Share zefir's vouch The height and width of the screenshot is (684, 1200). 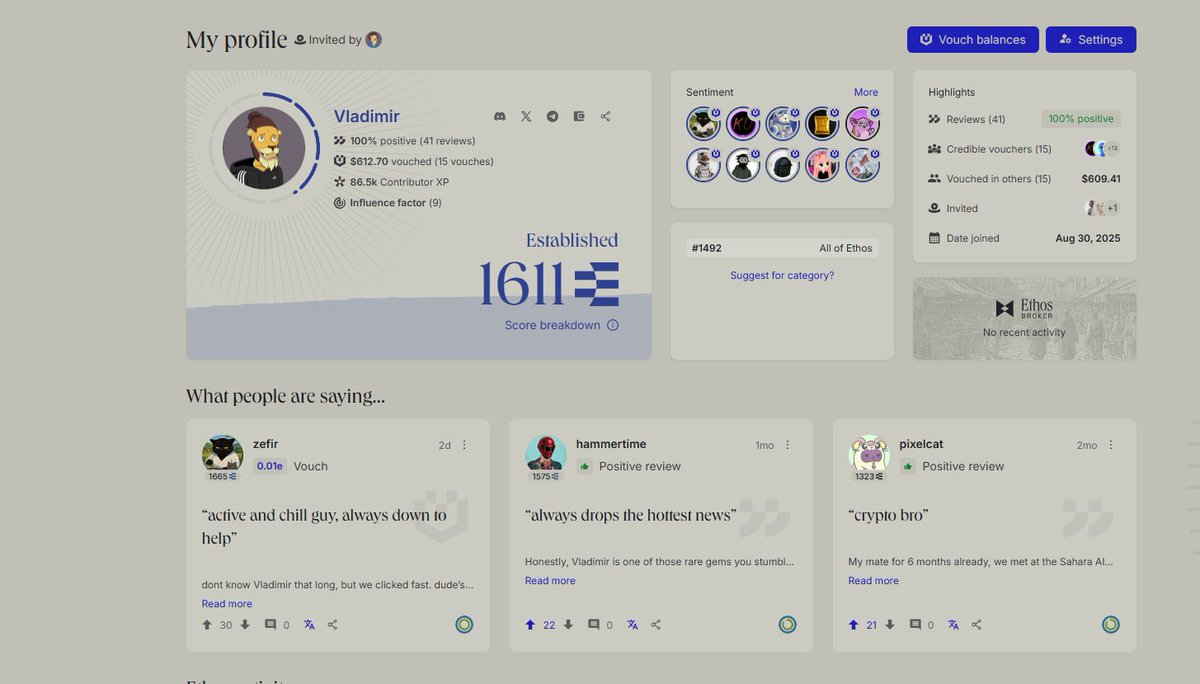click(x=333, y=625)
